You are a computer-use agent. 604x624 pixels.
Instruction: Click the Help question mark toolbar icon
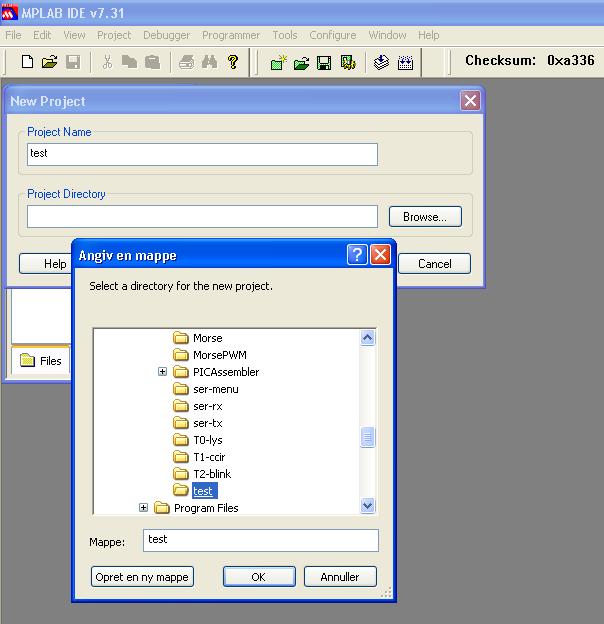233,62
